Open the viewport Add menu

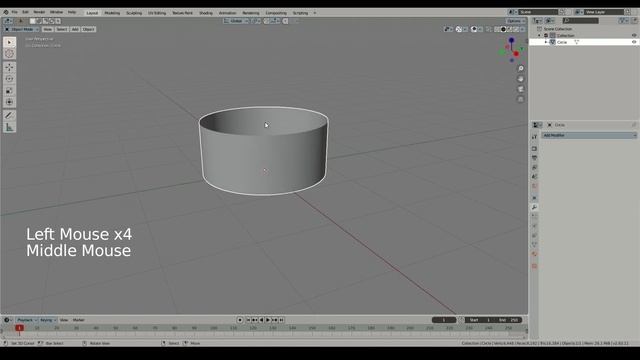75,29
